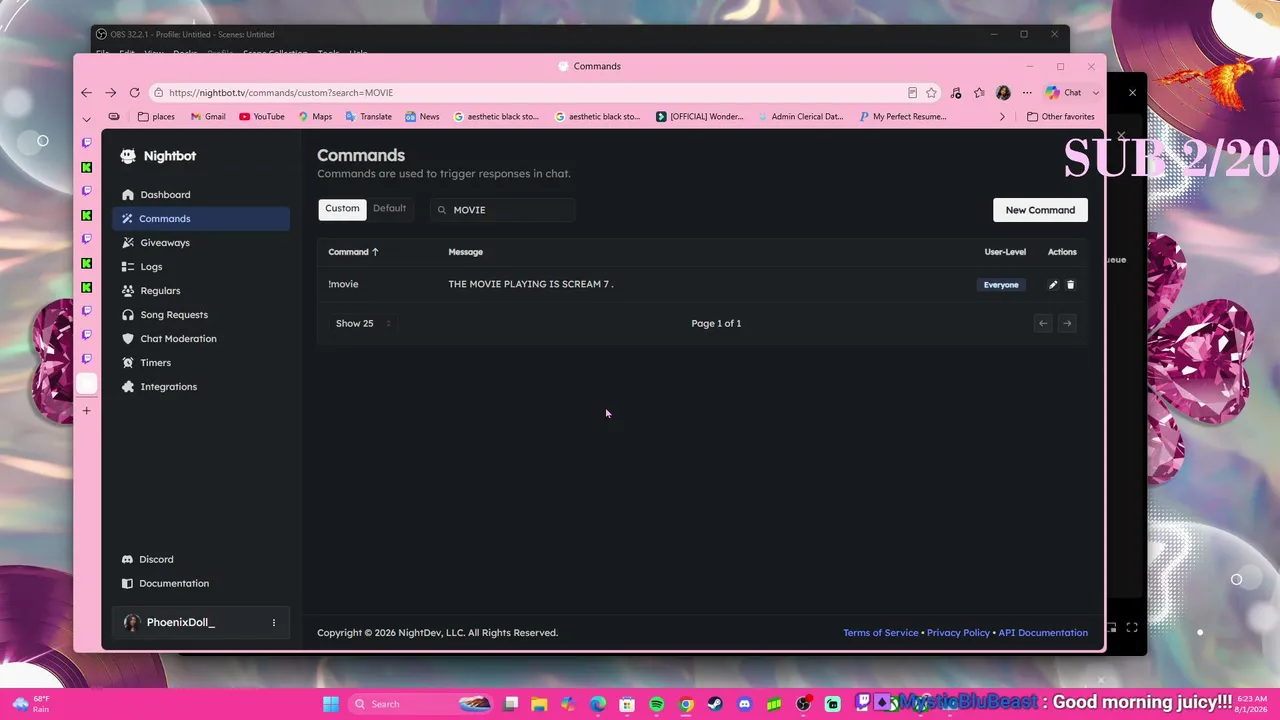Switch to the Default commands tab
This screenshot has width=1280, height=720.
[x=389, y=209]
